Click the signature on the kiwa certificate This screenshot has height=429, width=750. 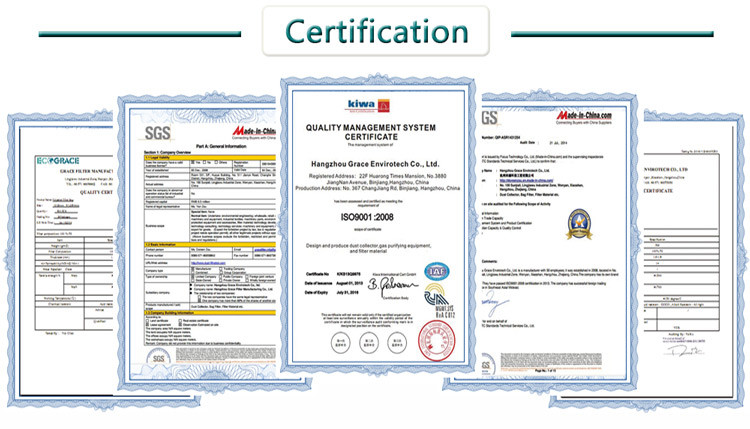(x=391, y=286)
